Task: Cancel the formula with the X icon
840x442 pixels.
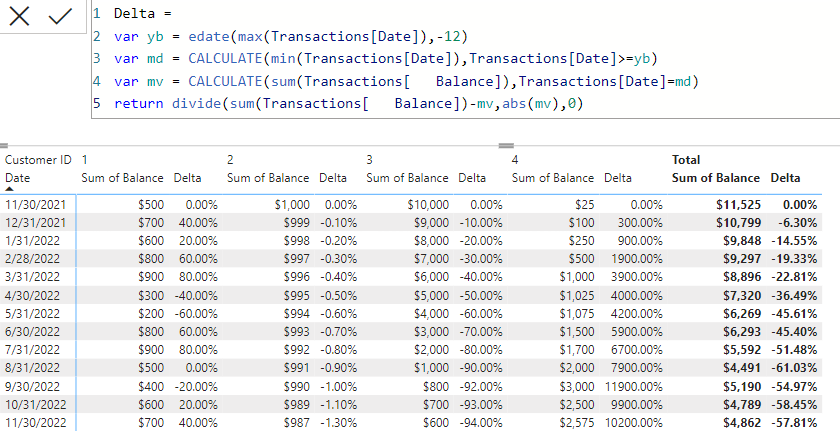Action: click(x=19, y=16)
